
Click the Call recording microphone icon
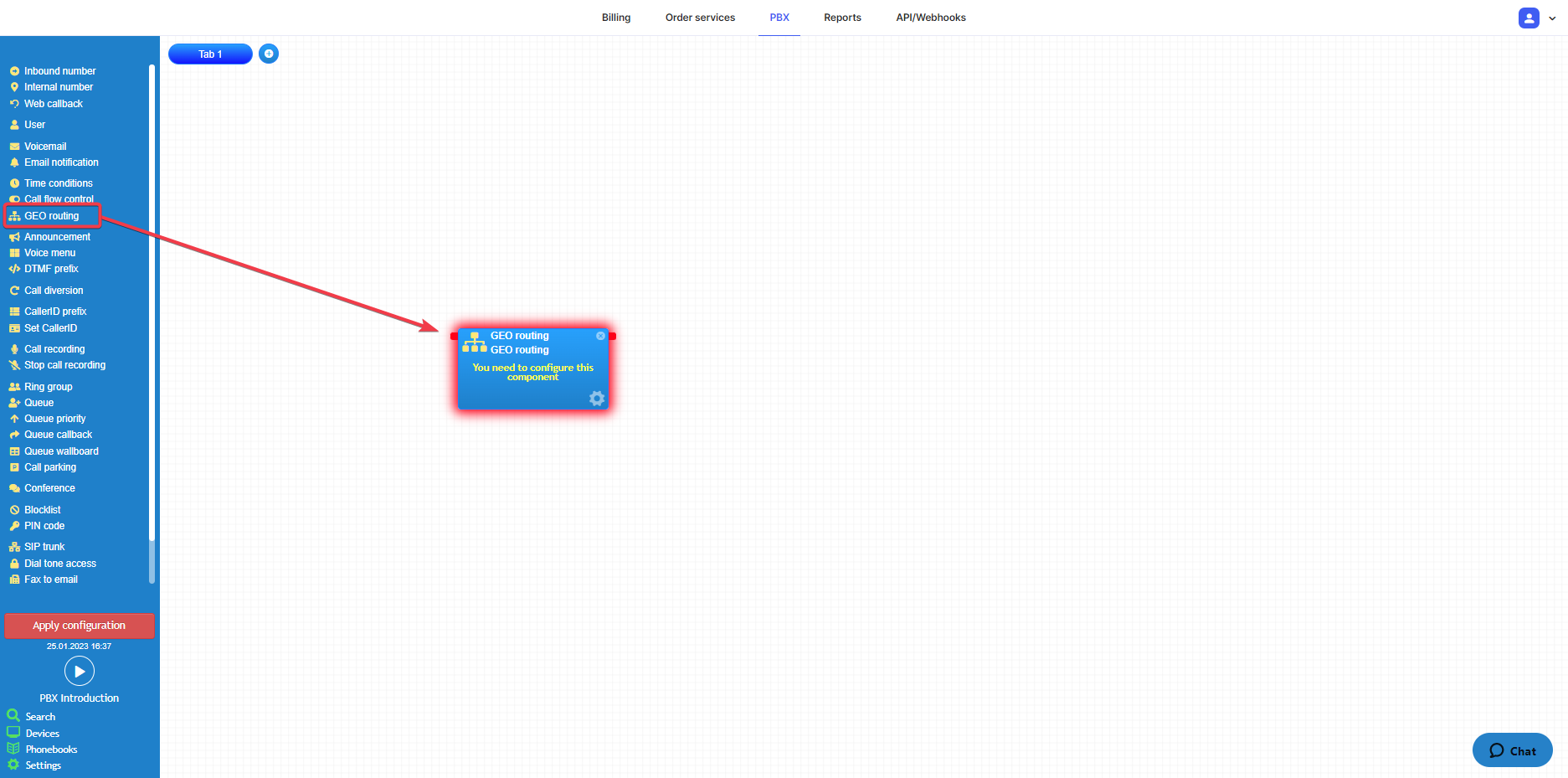pos(14,349)
